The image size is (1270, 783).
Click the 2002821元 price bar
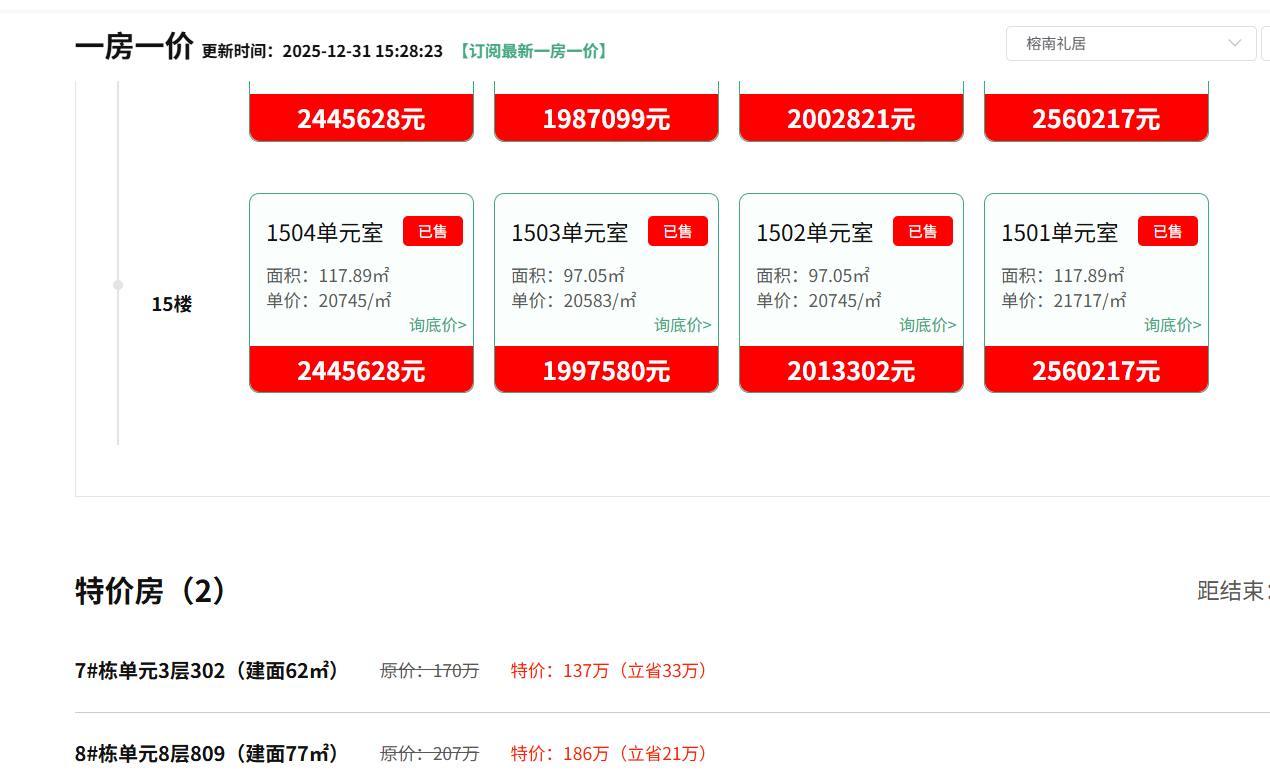tap(851, 119)
